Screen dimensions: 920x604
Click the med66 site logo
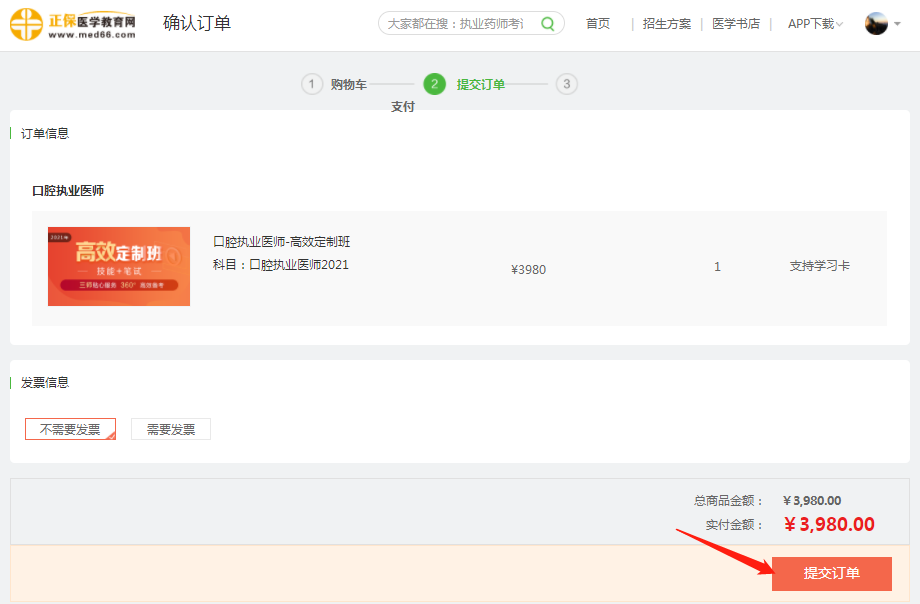point(73,24)
